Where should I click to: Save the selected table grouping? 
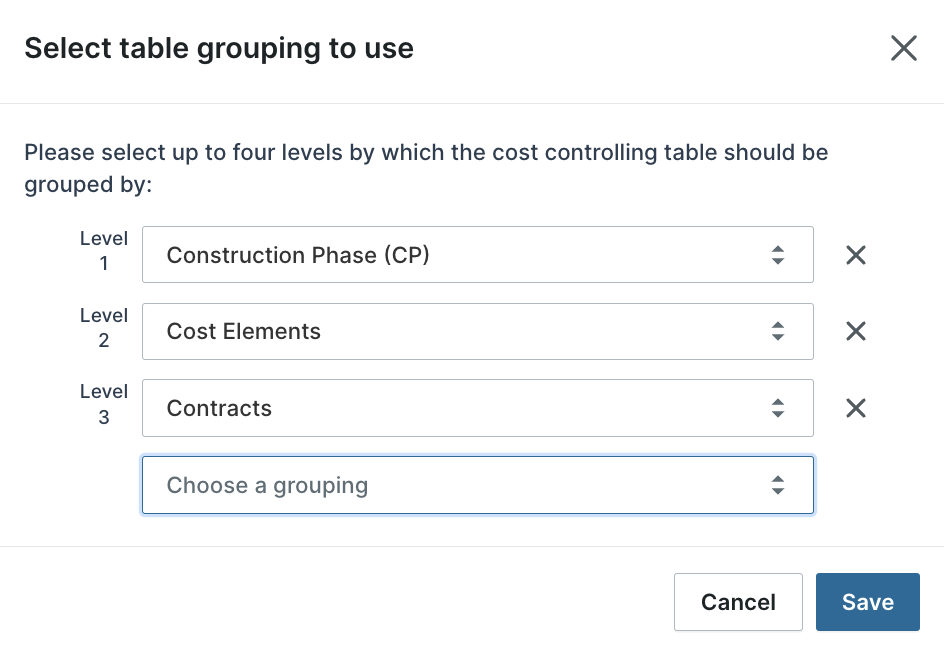click(x=867, y=602)
